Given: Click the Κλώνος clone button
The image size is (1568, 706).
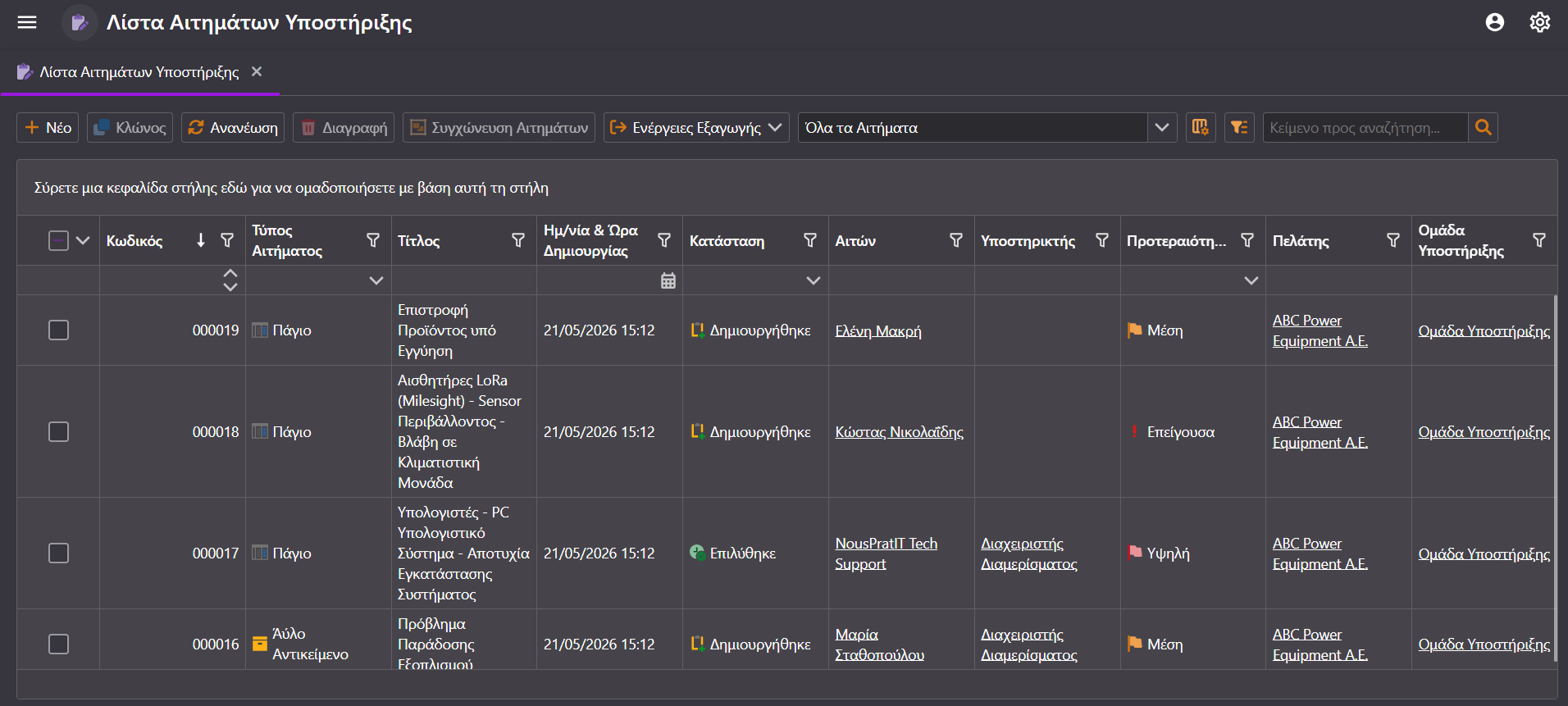Looking at the screenshot, I should click(x=130, y=128).
